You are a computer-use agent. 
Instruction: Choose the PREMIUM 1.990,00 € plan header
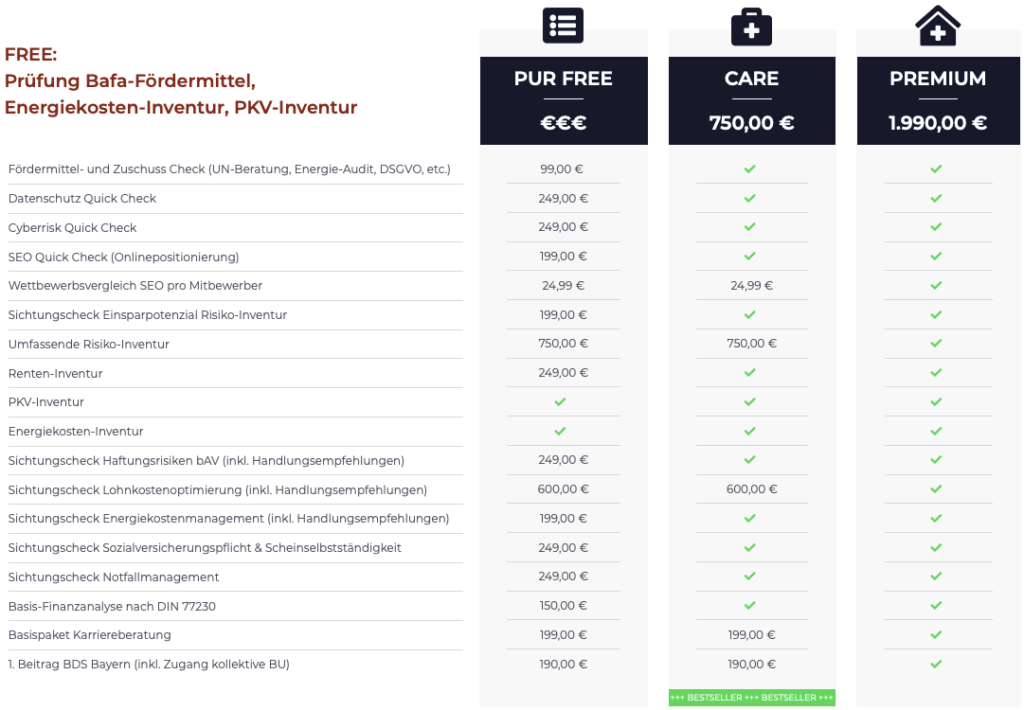point(937,100)
